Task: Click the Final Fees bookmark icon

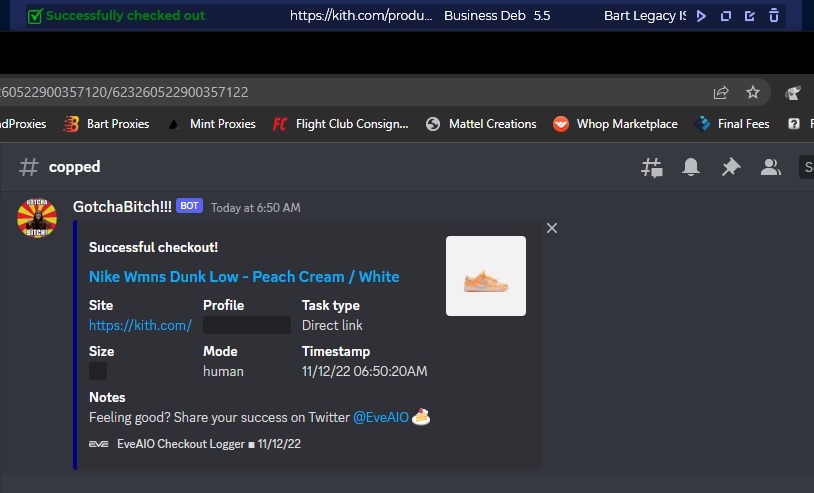Action: pyautogui.click(x=702, y=124)
